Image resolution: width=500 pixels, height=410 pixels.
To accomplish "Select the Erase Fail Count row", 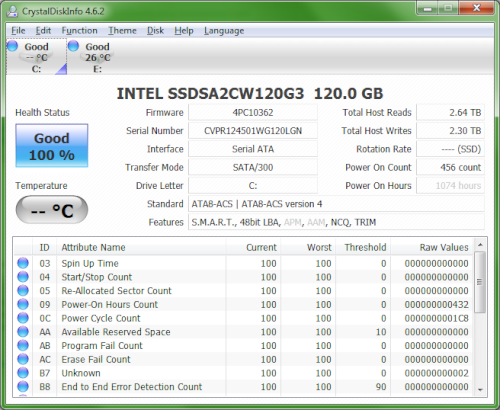I will [243, 359].
